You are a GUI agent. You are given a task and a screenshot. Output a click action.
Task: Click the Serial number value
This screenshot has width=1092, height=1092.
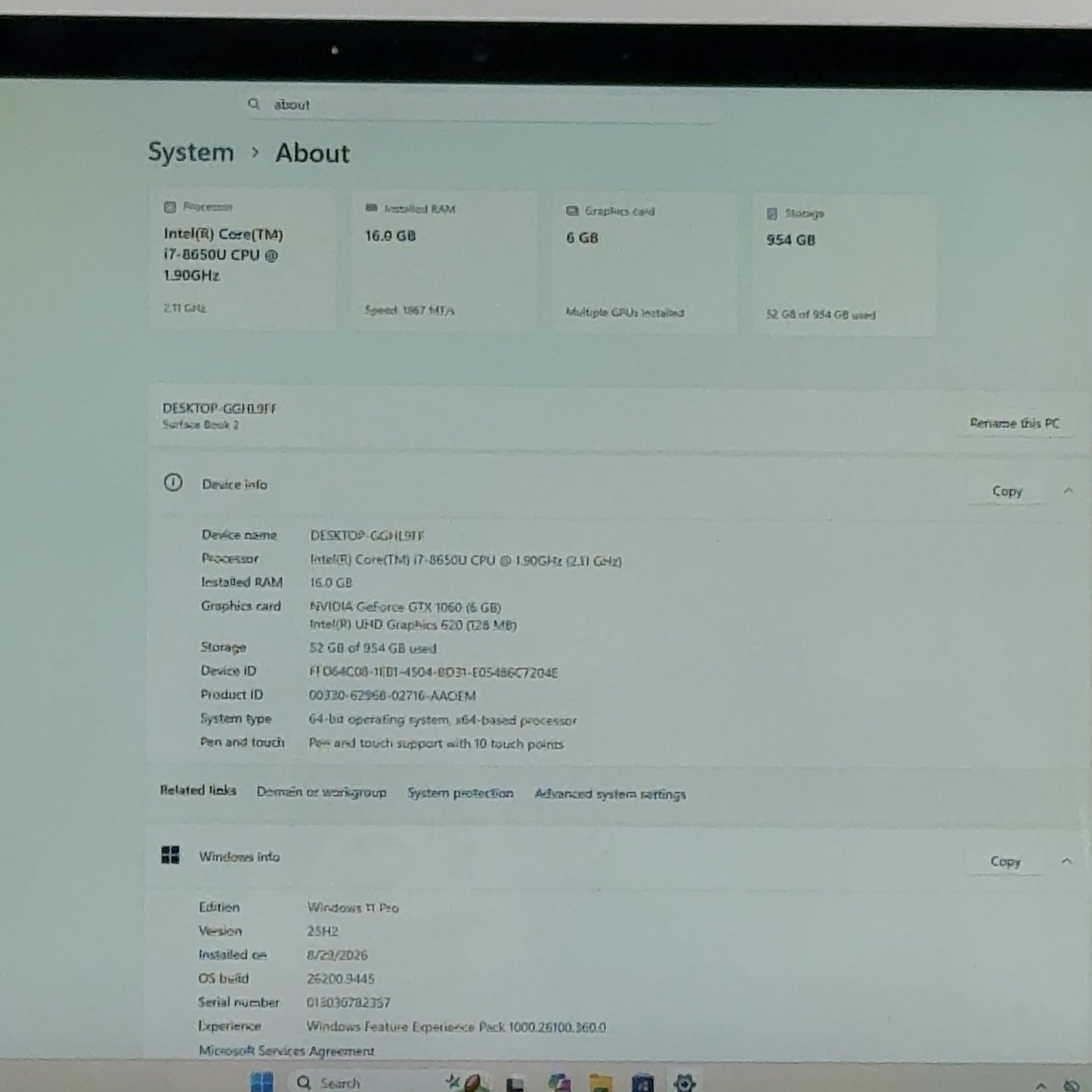(348, 1003)
